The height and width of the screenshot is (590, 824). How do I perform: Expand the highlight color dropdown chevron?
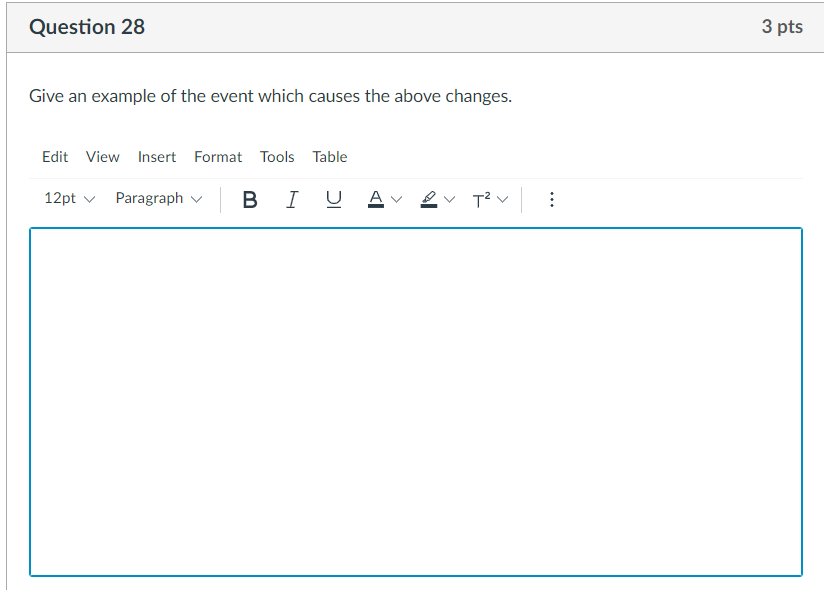click(450, 199)
